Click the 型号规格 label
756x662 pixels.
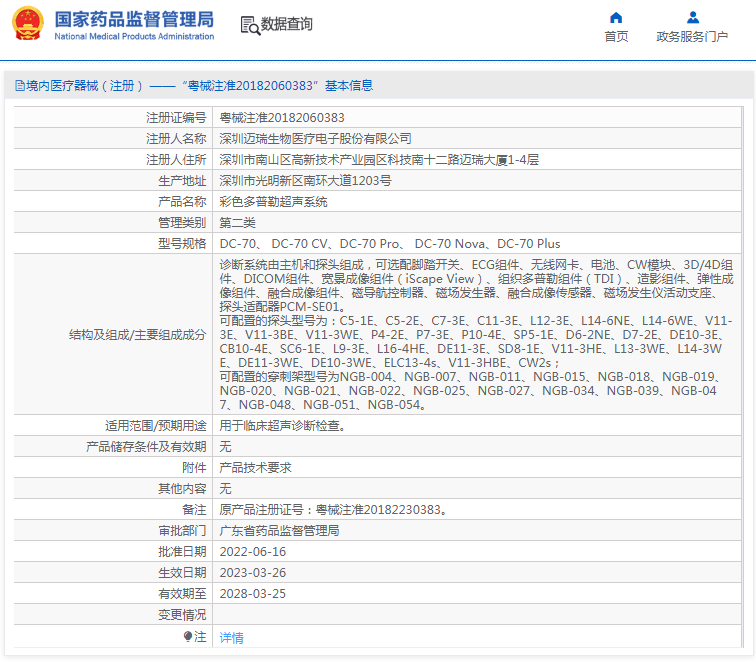click(182, 243)
